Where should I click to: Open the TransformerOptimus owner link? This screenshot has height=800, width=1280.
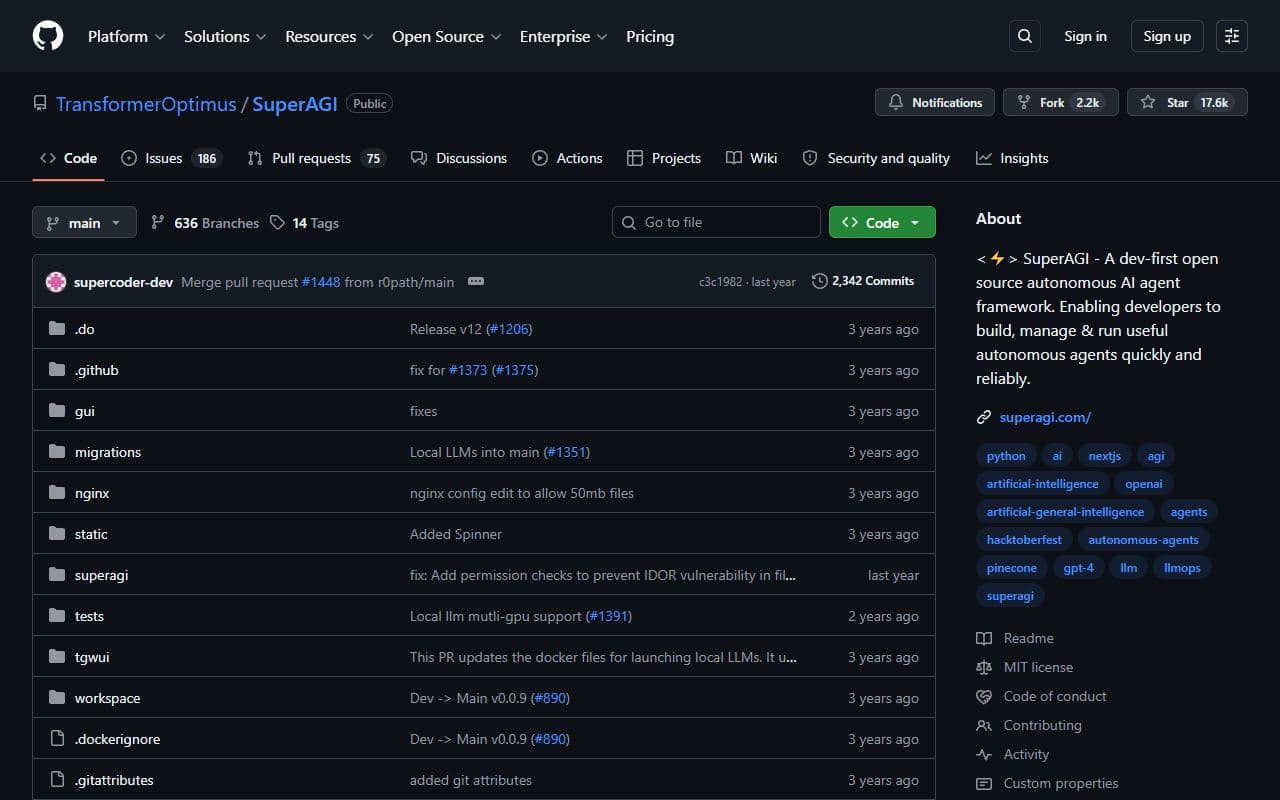point(146,104)
